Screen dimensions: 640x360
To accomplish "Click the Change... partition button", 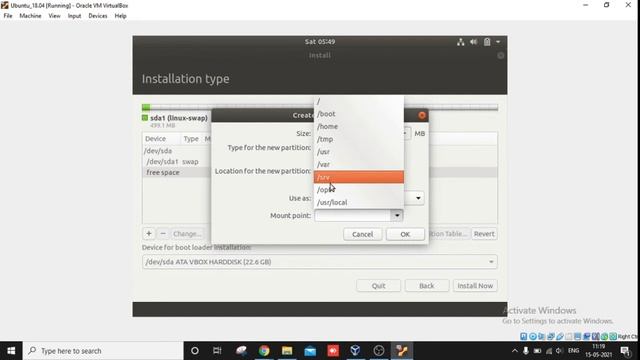I will point(187,234).
